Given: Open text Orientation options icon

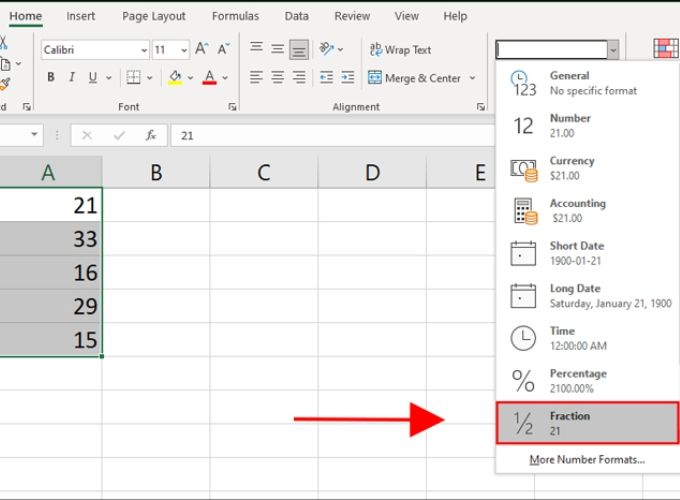Looking at the screenshot, I should coord(327,49).
